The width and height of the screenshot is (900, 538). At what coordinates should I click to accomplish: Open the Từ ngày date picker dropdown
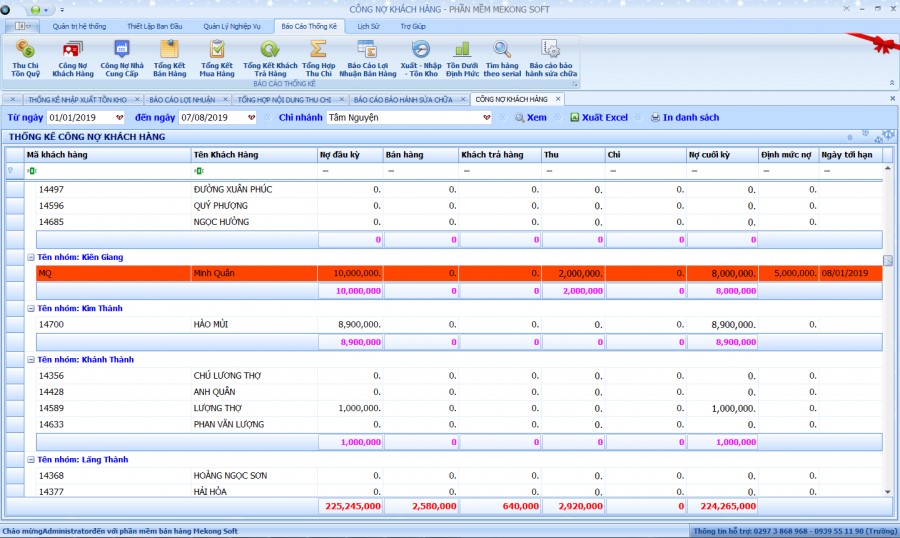point(120,118)
